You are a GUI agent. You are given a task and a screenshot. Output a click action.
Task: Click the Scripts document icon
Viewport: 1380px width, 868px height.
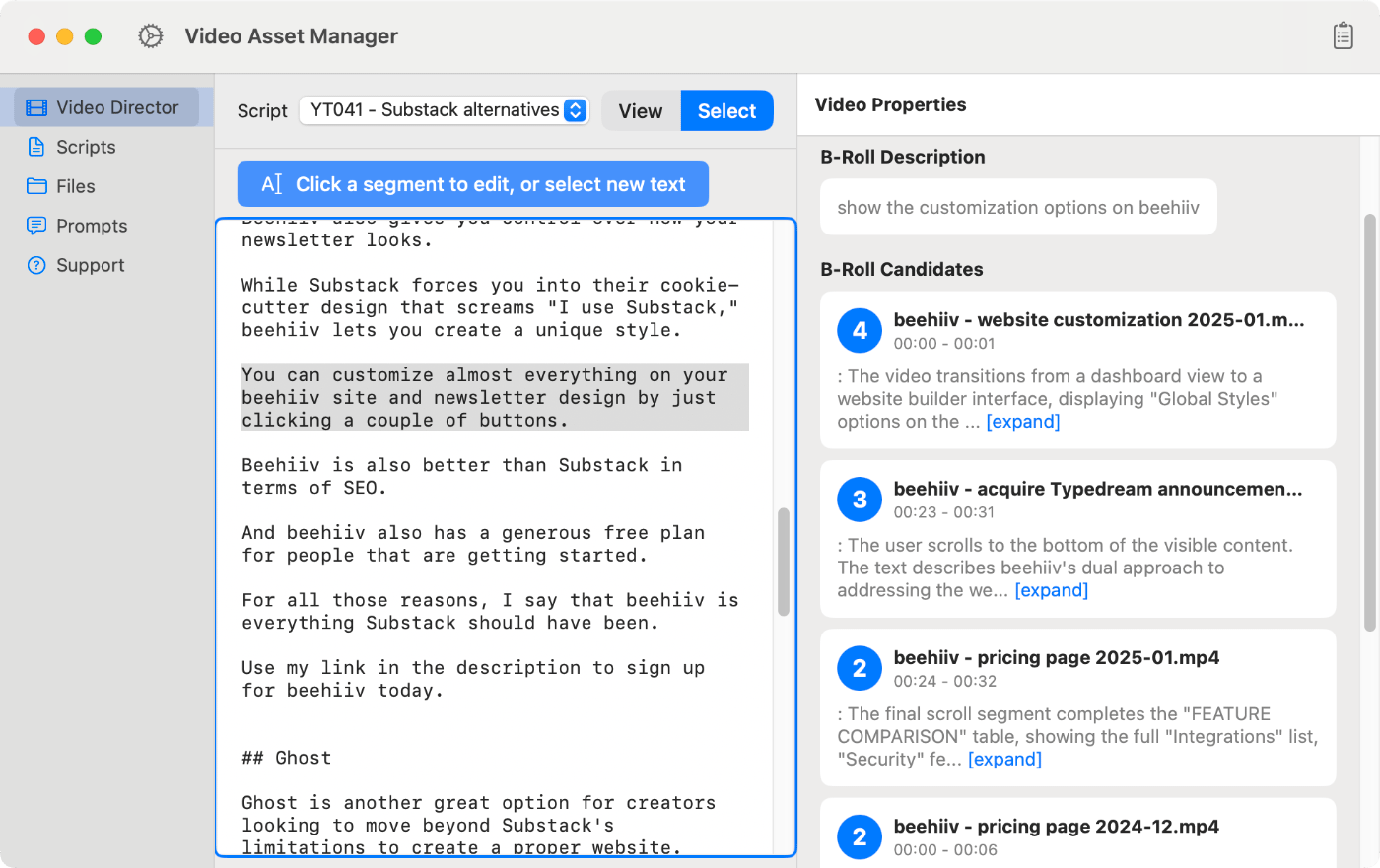[36, 147]
